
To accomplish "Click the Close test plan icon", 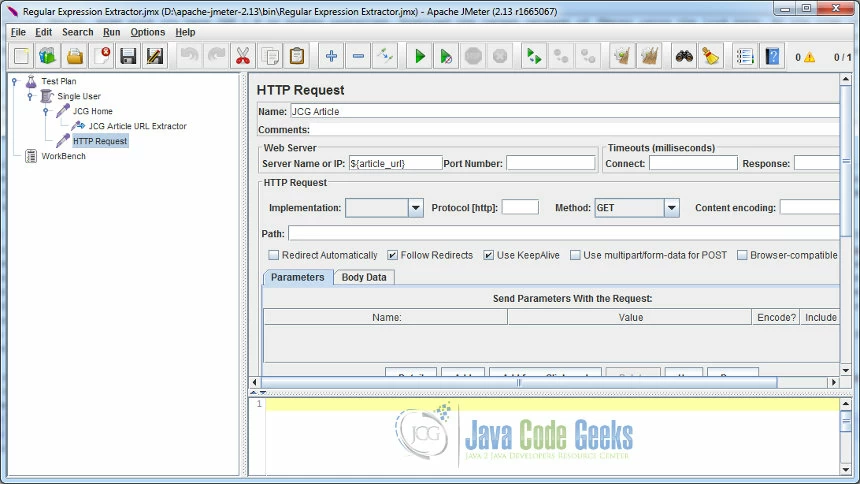I will pyautogui.click(x=101, y=56).
